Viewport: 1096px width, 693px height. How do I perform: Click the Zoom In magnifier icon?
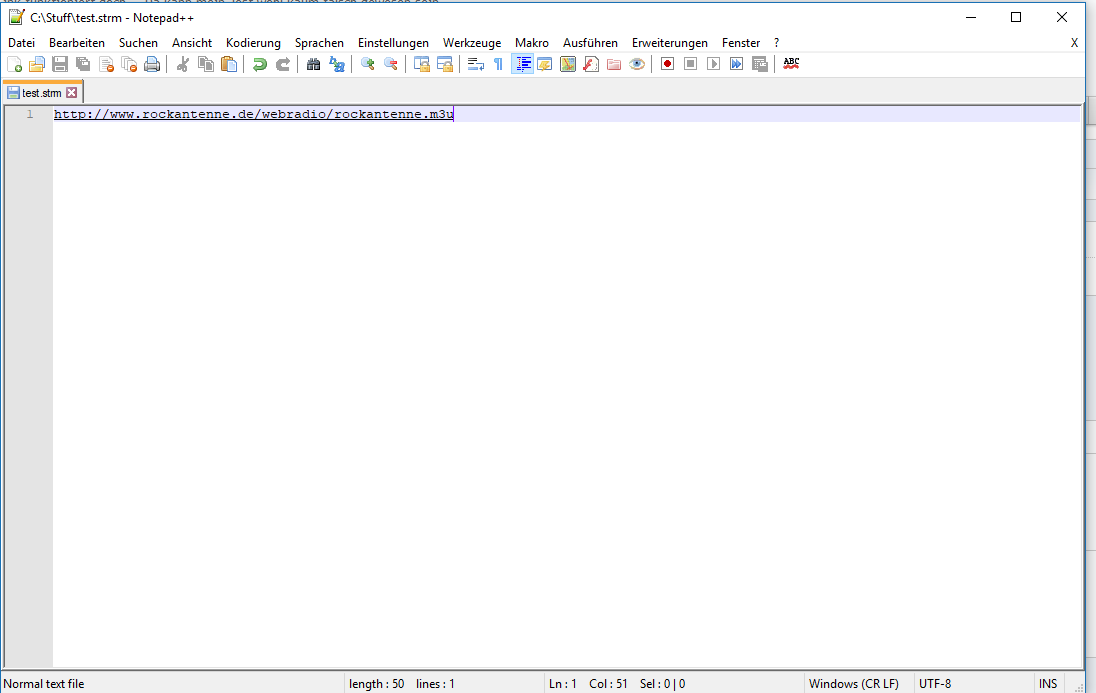[368, 64]
